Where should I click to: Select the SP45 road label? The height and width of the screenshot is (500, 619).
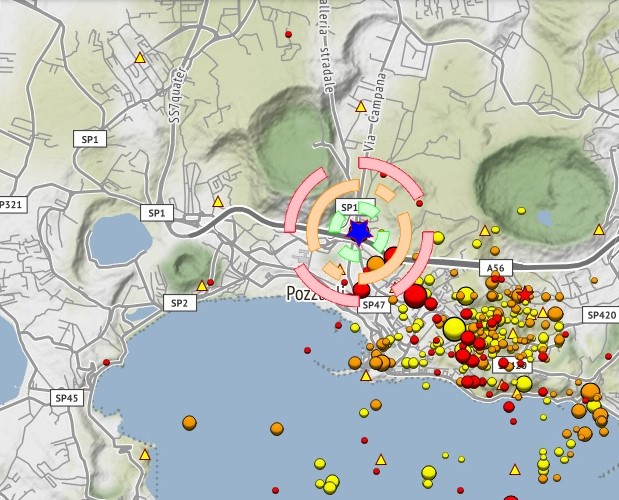[67, 398]
